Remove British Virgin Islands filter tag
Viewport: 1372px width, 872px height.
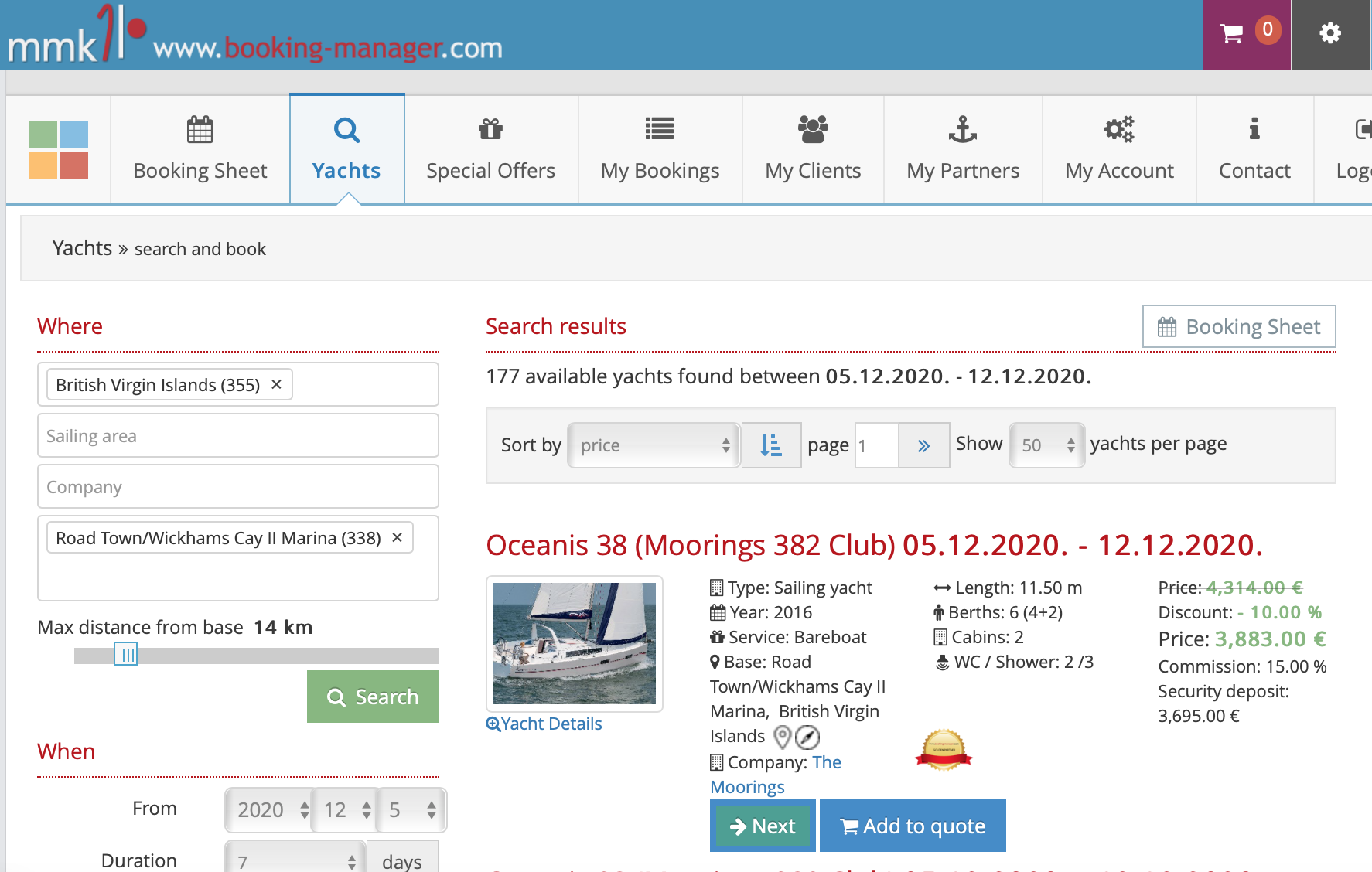pyautogui.click(x=276, y=384)
